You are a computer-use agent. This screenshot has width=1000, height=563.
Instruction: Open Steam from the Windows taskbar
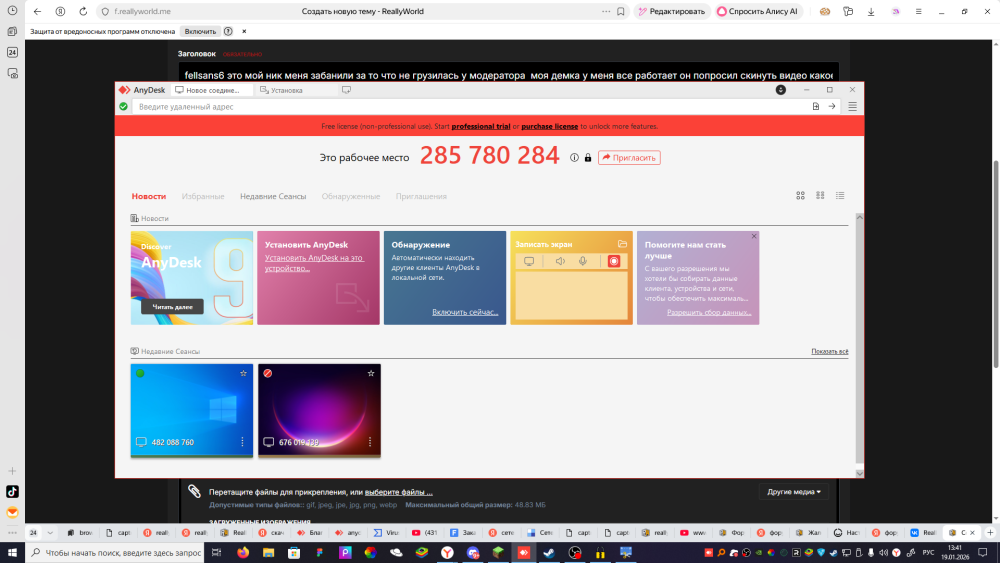pos(549,553)
